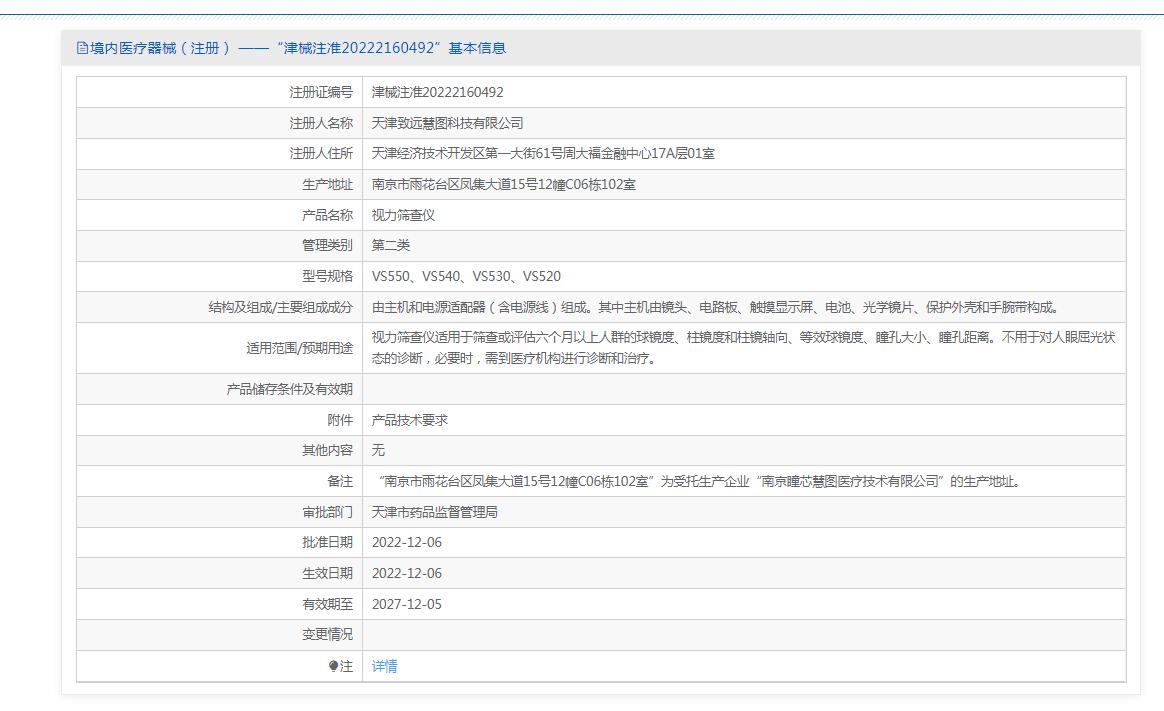Click the expiry date 2027-12-05

coord(406,605)
